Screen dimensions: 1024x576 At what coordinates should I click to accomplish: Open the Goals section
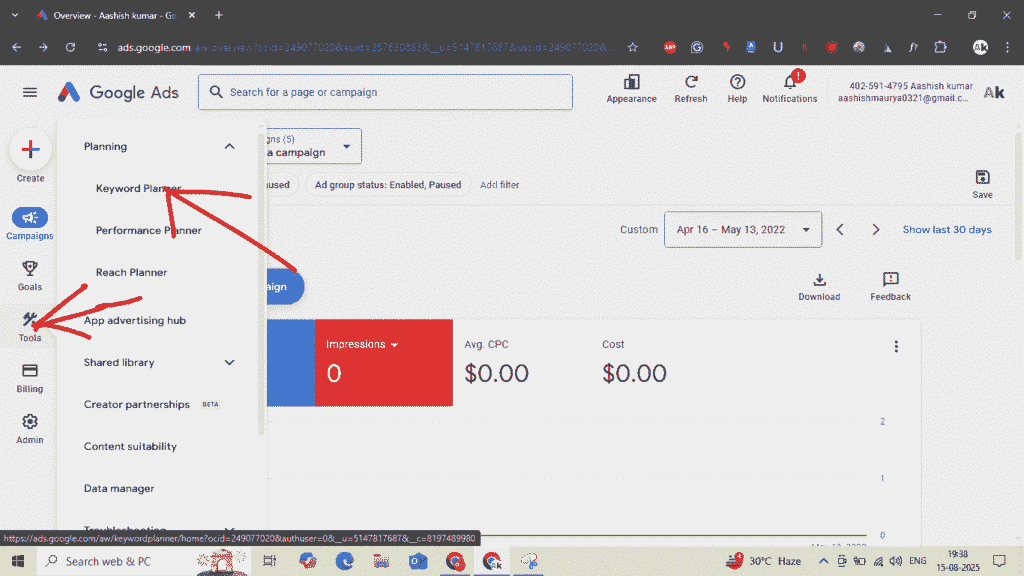30,276
